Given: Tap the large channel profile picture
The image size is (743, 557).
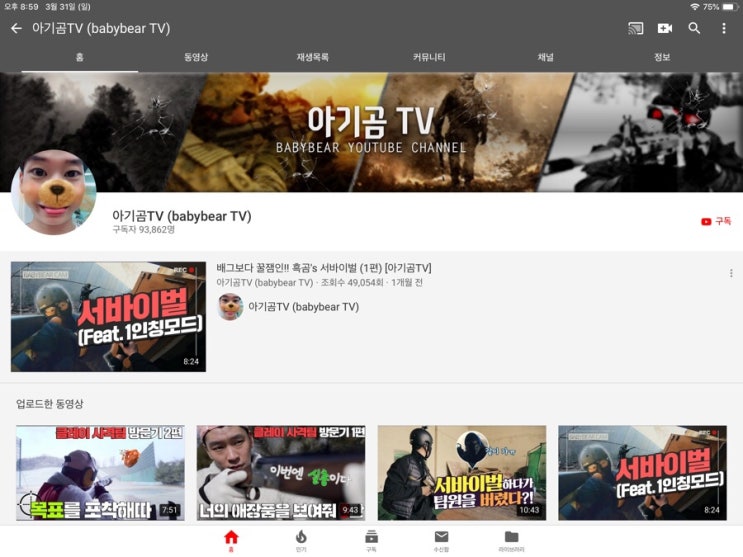Looking at the screenshot, I should 54,192.
